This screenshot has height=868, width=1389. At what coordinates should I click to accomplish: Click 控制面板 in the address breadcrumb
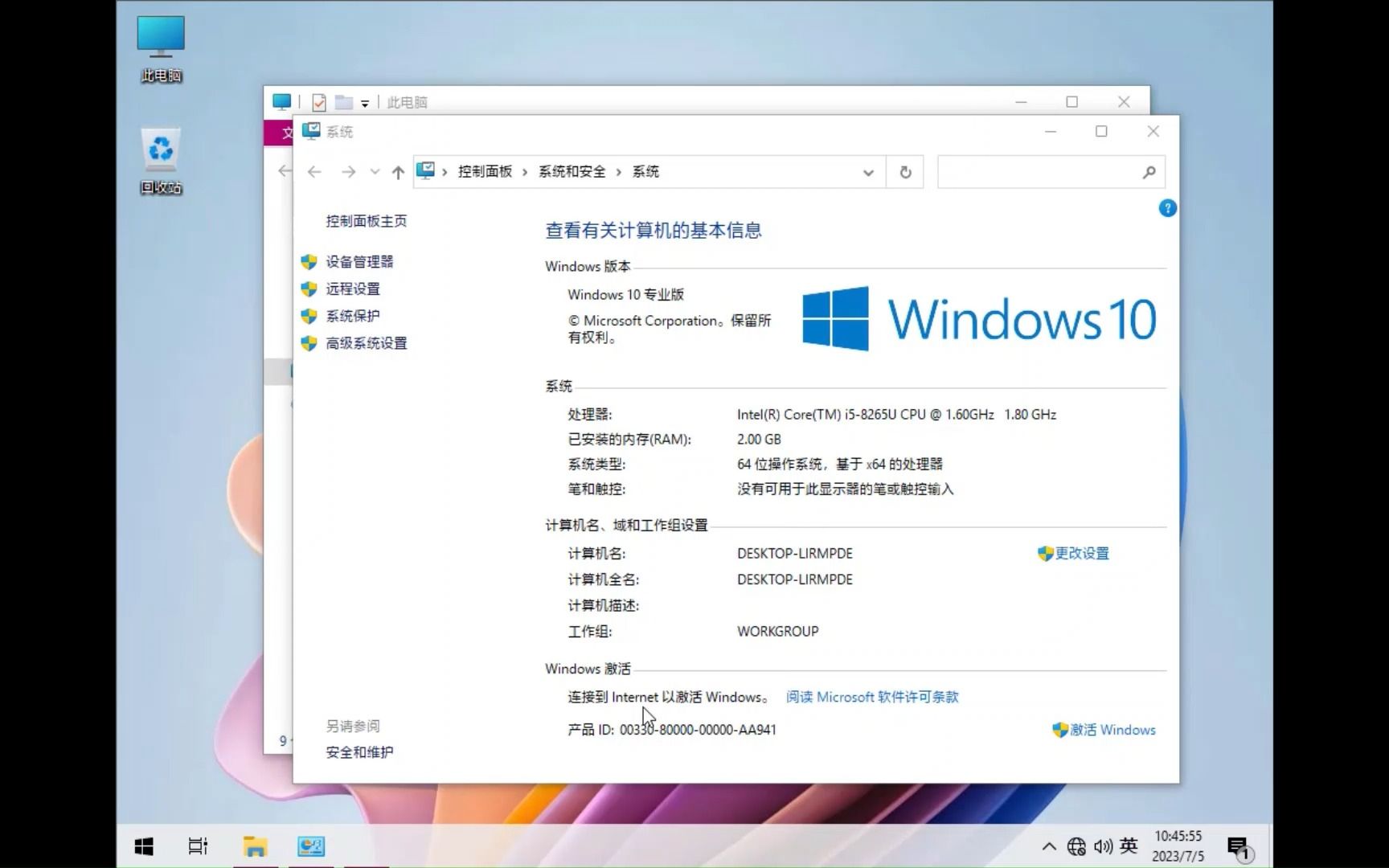[x=485, y=171]
